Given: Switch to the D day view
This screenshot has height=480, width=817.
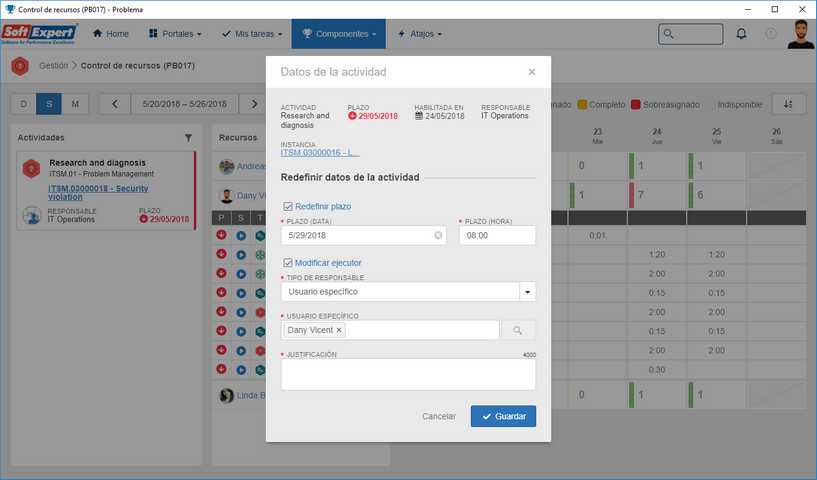Looking at the screenshot, I should [x=23, y=104].
